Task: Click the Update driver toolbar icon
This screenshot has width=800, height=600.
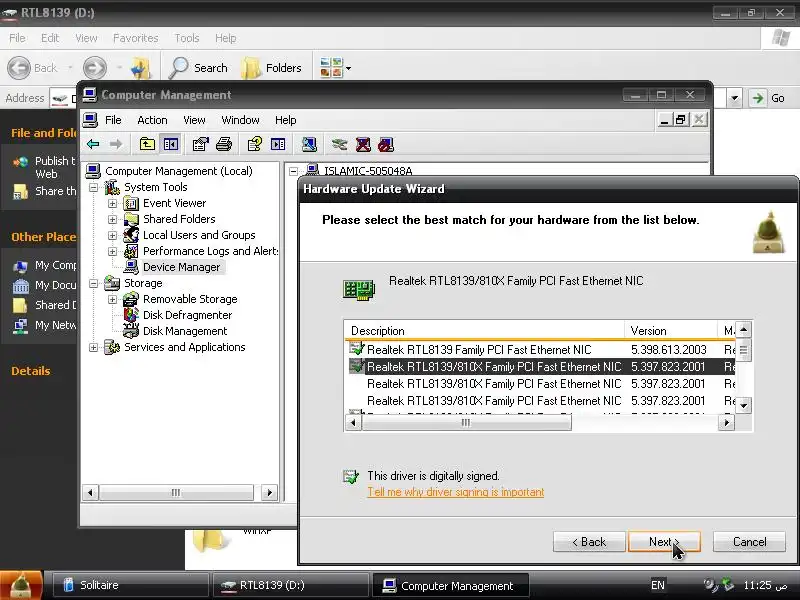Action: (x=339, y=144)
